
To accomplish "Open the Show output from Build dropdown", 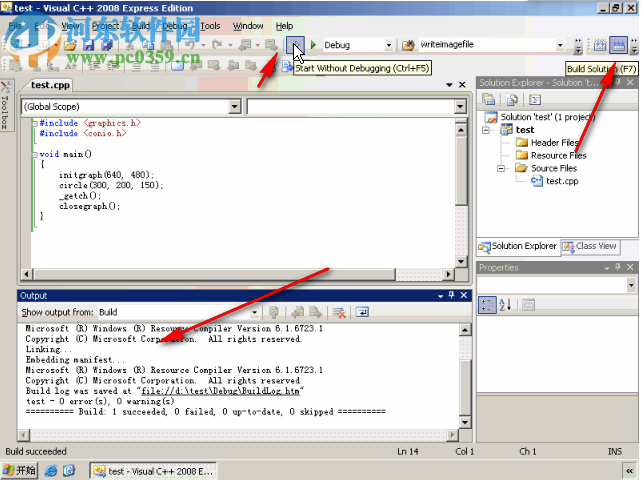I will [x=254, y=313].
